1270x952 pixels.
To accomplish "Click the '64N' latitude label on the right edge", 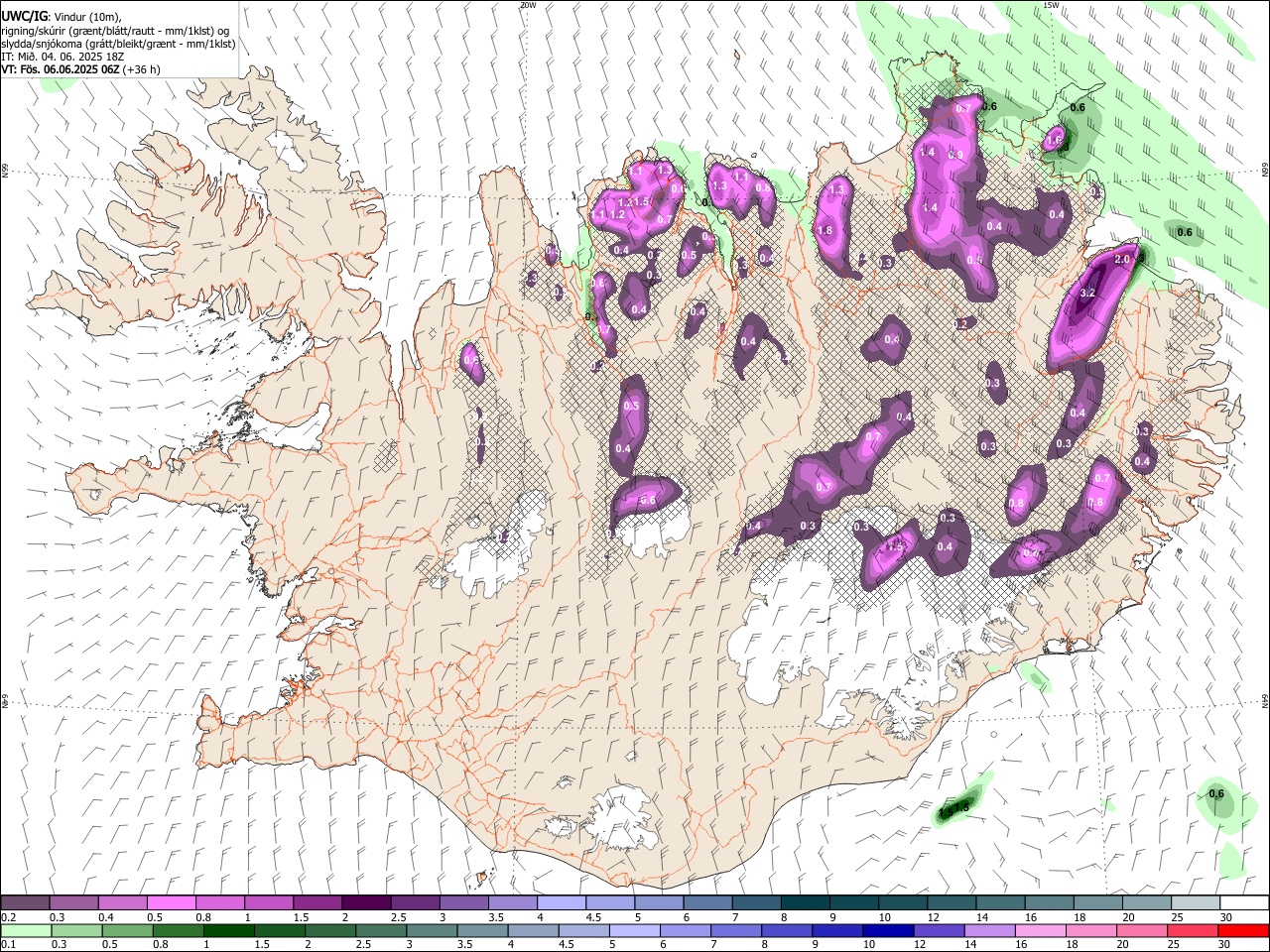I will click(1265, 700).
